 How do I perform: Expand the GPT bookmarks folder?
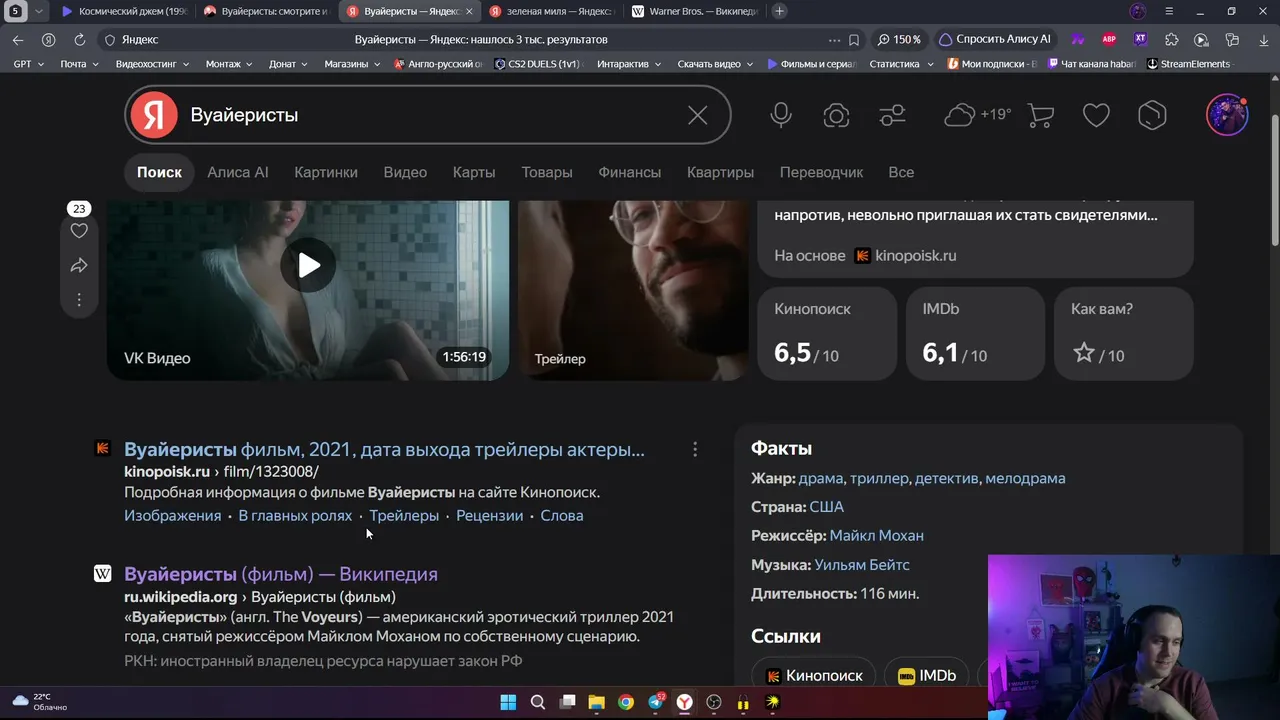coord(30,64)
